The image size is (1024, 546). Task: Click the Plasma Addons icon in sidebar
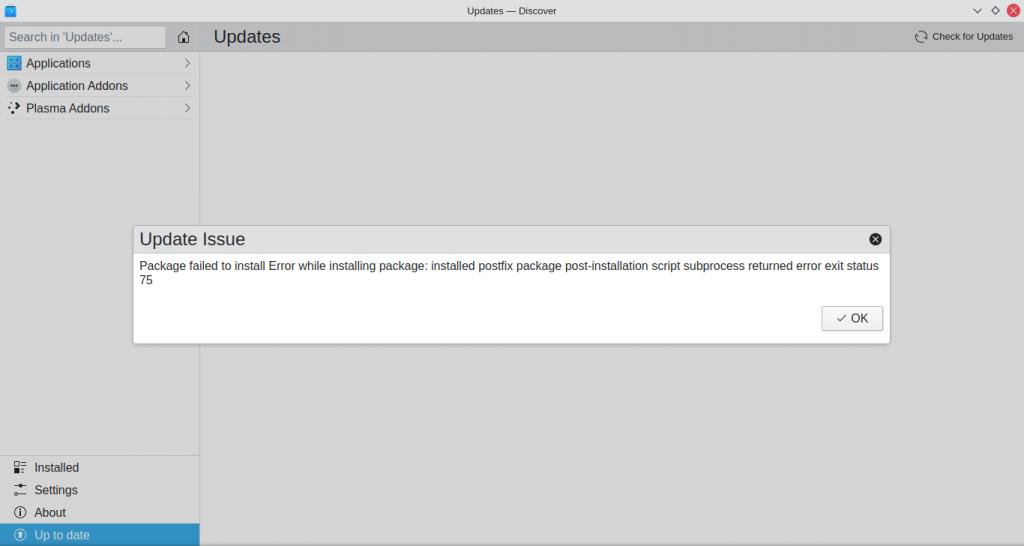(14, 108)
